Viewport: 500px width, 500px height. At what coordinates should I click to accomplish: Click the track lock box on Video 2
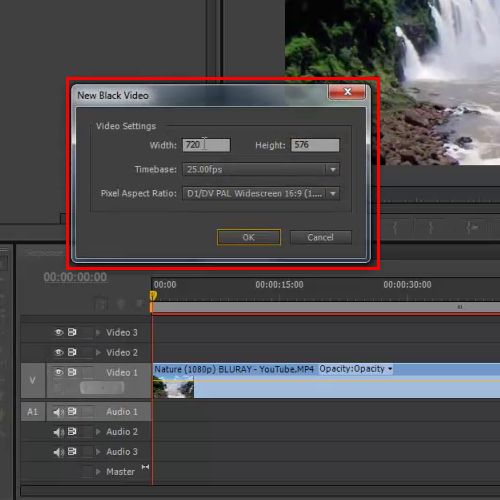(x=87, y=352)
